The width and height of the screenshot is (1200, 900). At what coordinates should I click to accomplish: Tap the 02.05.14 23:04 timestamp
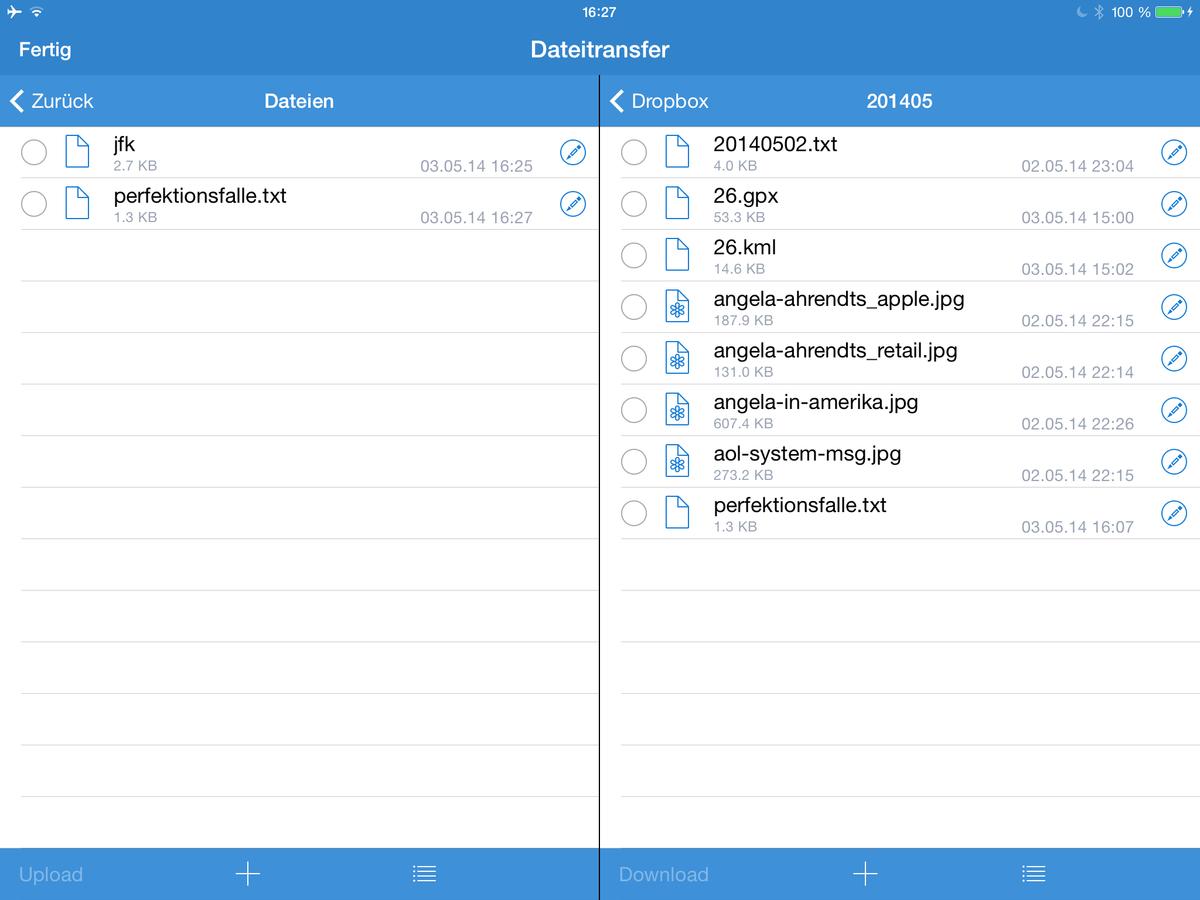tap(1078, 166)
